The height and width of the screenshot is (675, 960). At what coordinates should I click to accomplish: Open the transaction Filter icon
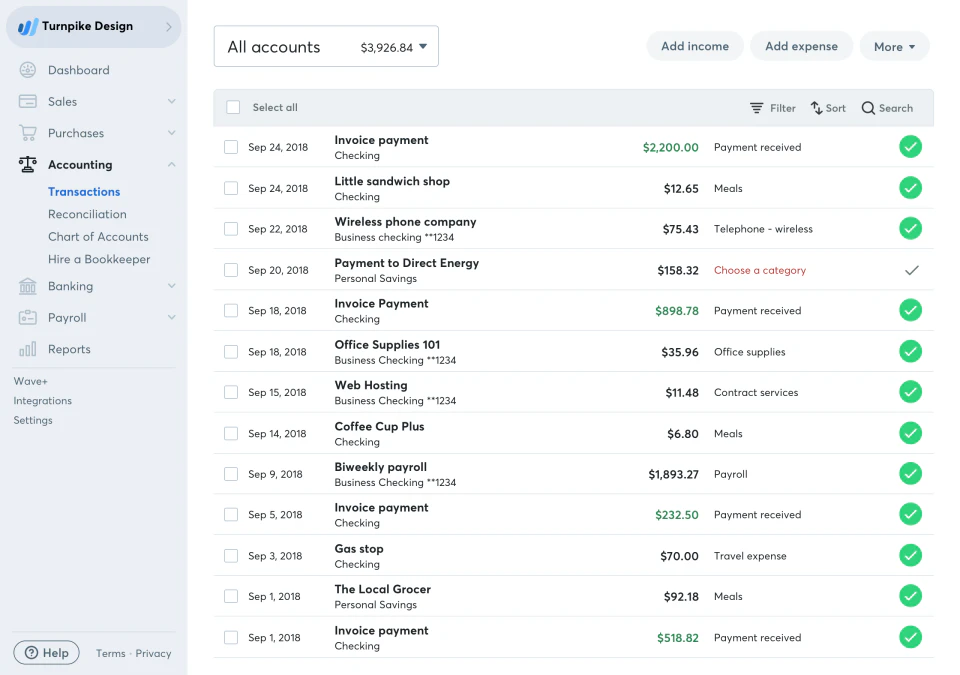click(x=757, y=108)
